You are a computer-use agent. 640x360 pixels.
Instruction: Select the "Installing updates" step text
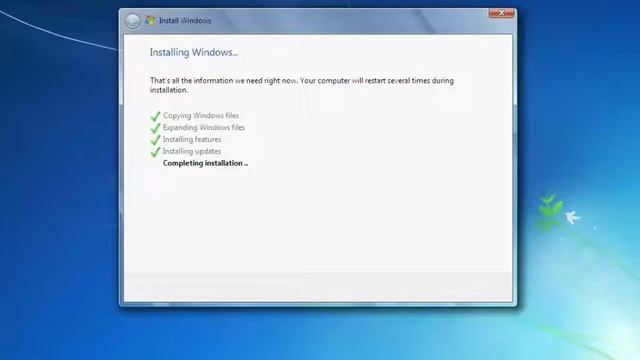pos(192,151)
